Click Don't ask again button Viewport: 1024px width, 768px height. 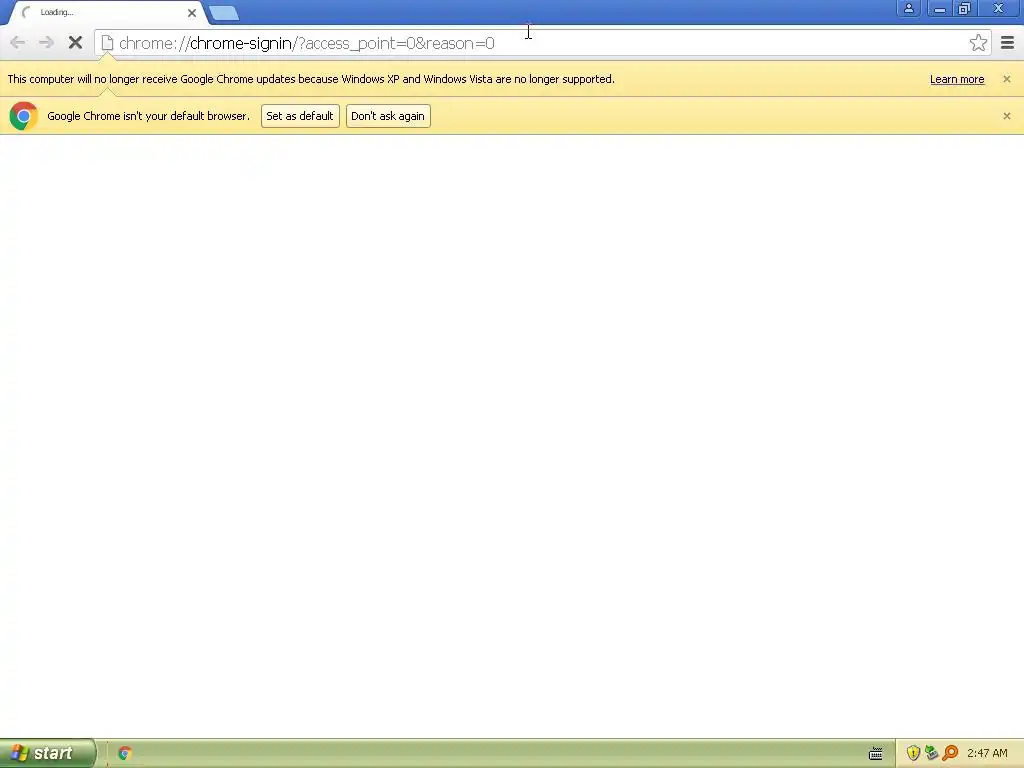point(388,116)
